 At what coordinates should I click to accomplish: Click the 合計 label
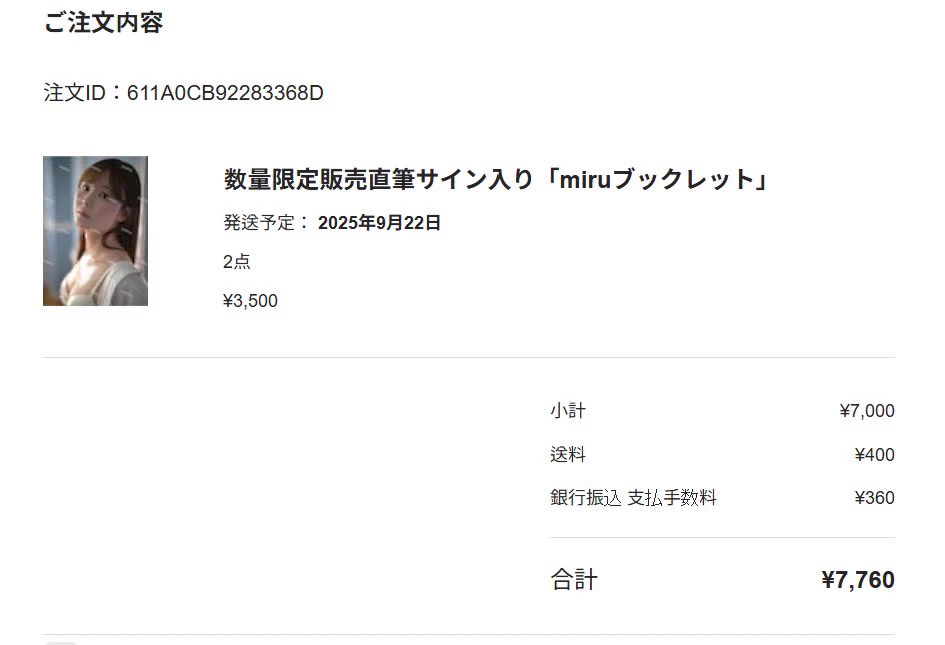point(574,579)
